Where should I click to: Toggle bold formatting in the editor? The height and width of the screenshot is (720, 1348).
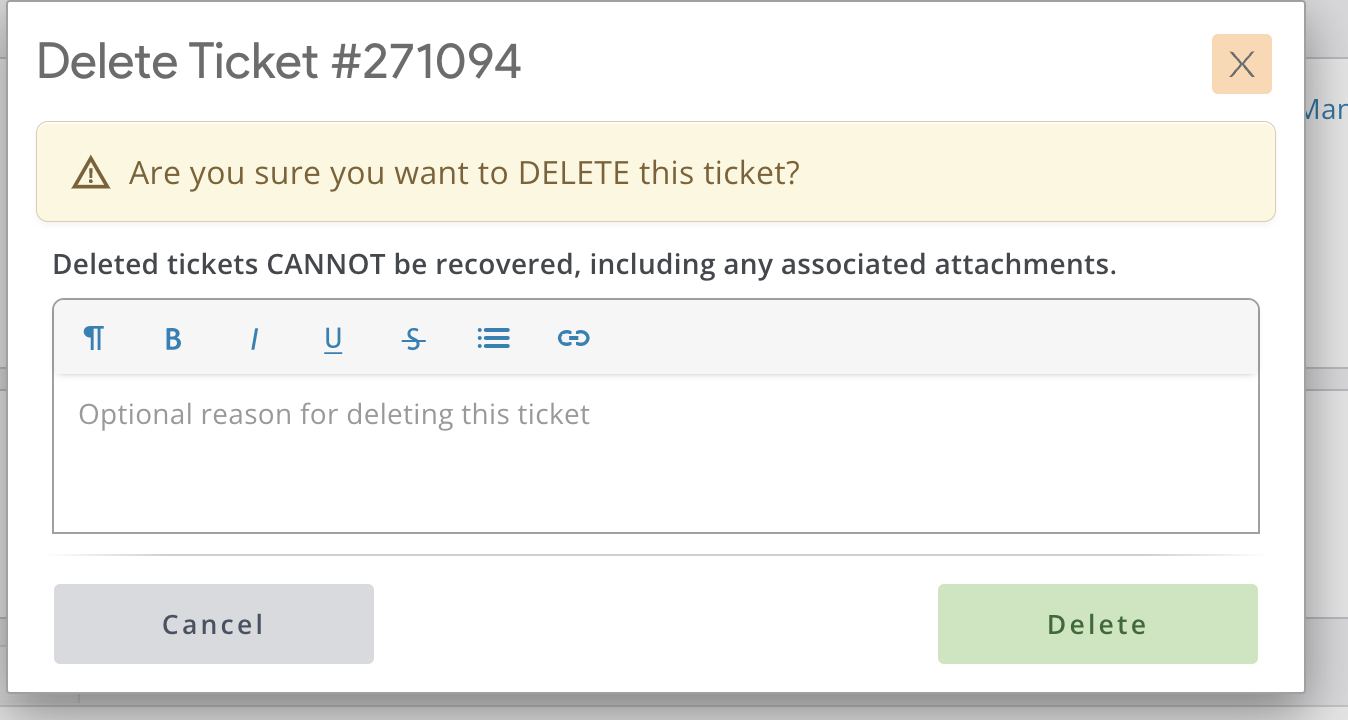coord(173,339)
